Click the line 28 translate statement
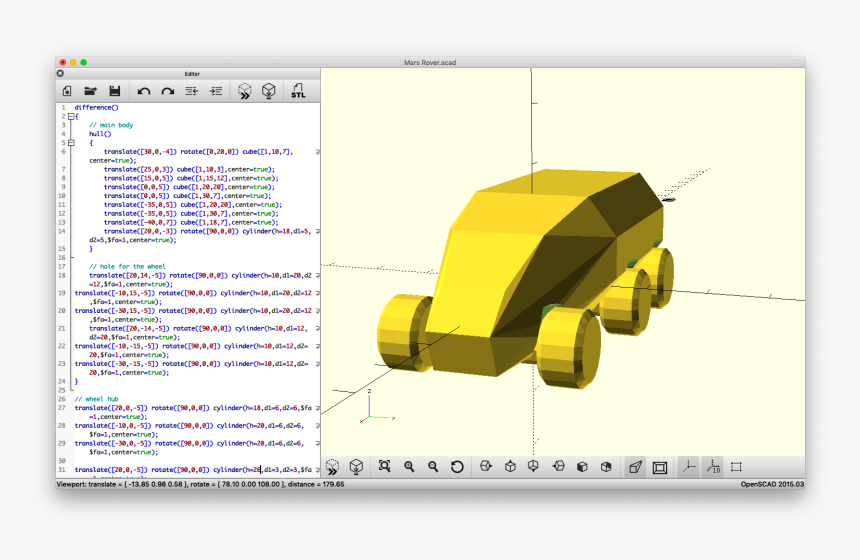 click(189, 430)
